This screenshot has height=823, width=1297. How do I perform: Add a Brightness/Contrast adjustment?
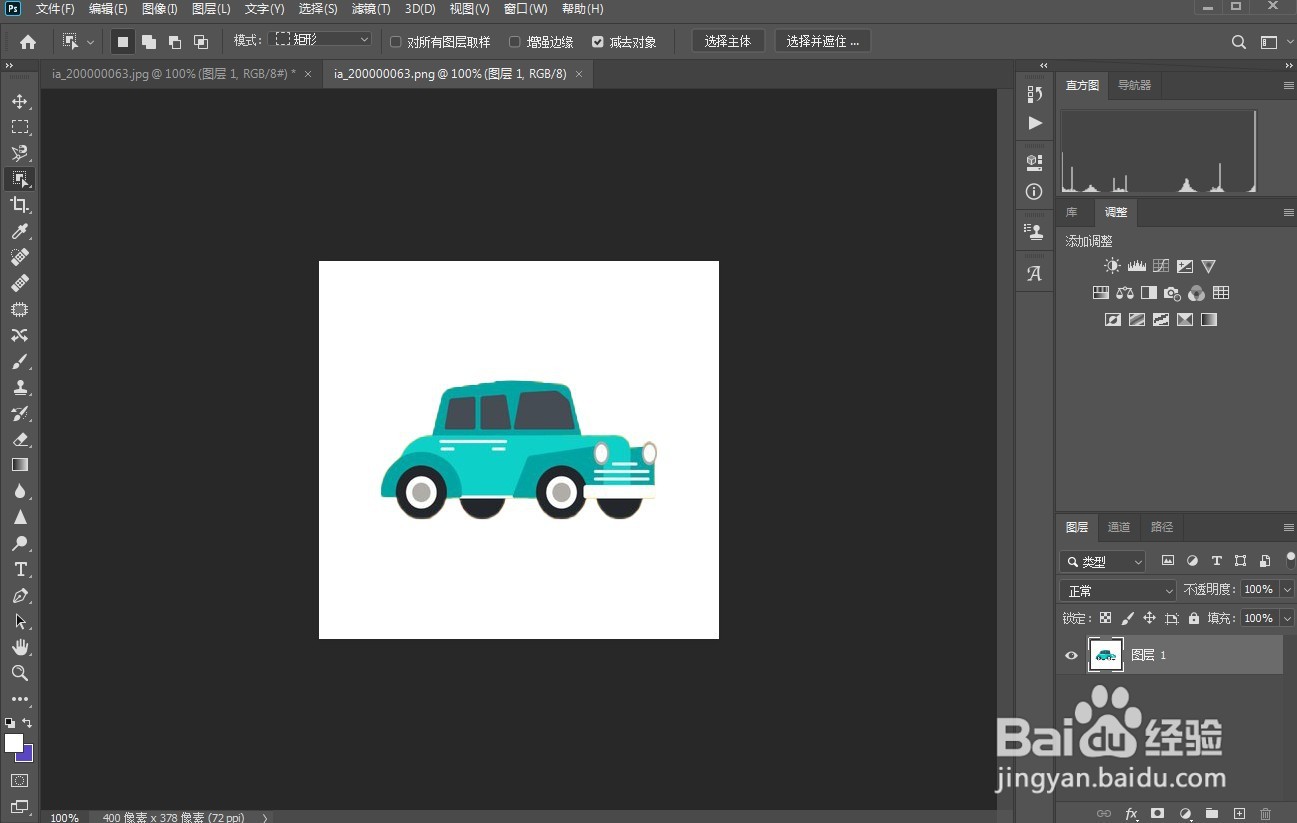tap(1112, 266)
